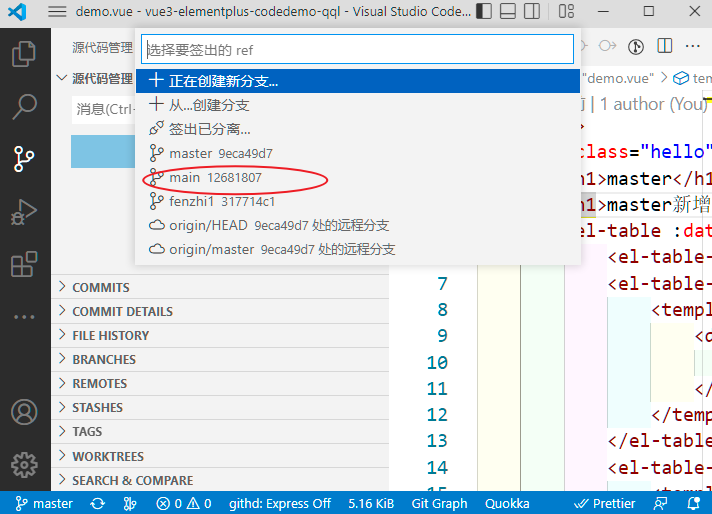Click the next change navigation icon
This screenshot has width=712, height=514.
tap(608, 46)
